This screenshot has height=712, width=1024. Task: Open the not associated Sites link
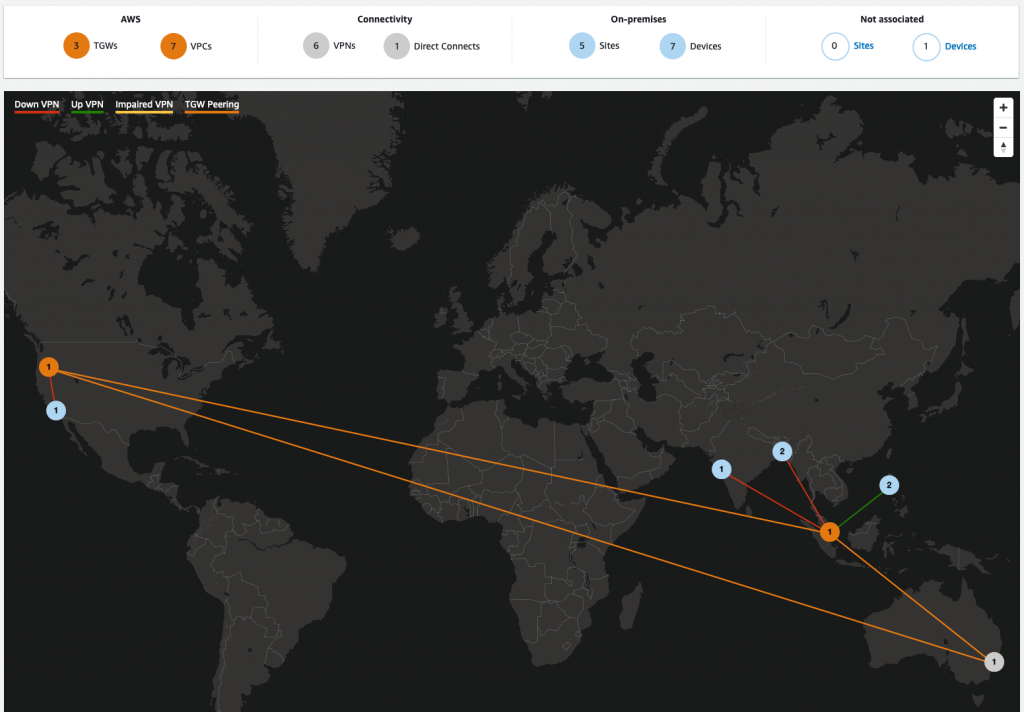click(x=863, y=46)
